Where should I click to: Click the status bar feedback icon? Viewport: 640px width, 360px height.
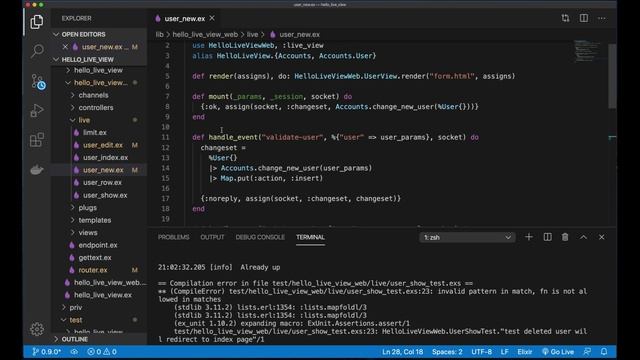[587, 352]
